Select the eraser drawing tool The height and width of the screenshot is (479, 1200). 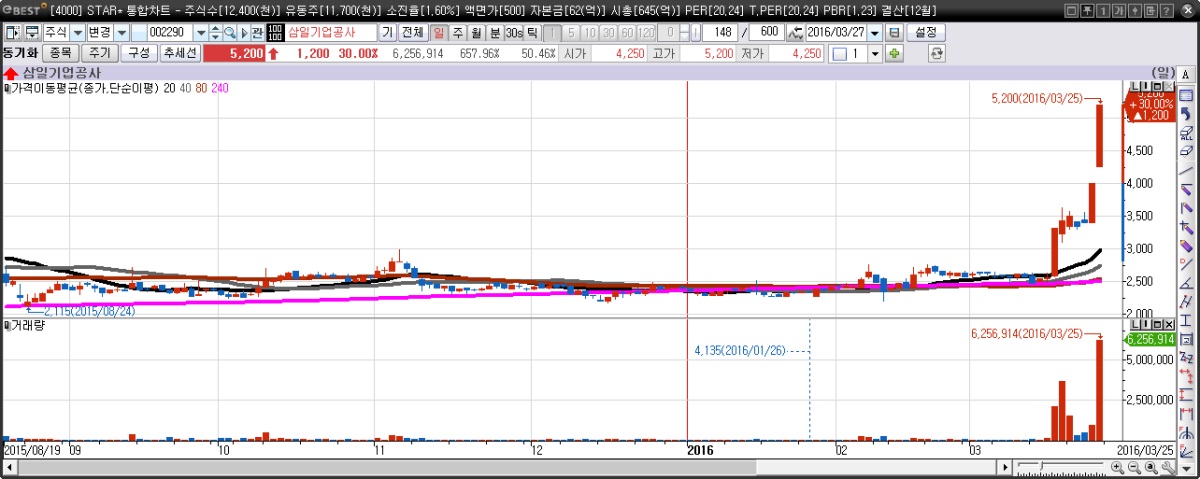point(1186,151)
